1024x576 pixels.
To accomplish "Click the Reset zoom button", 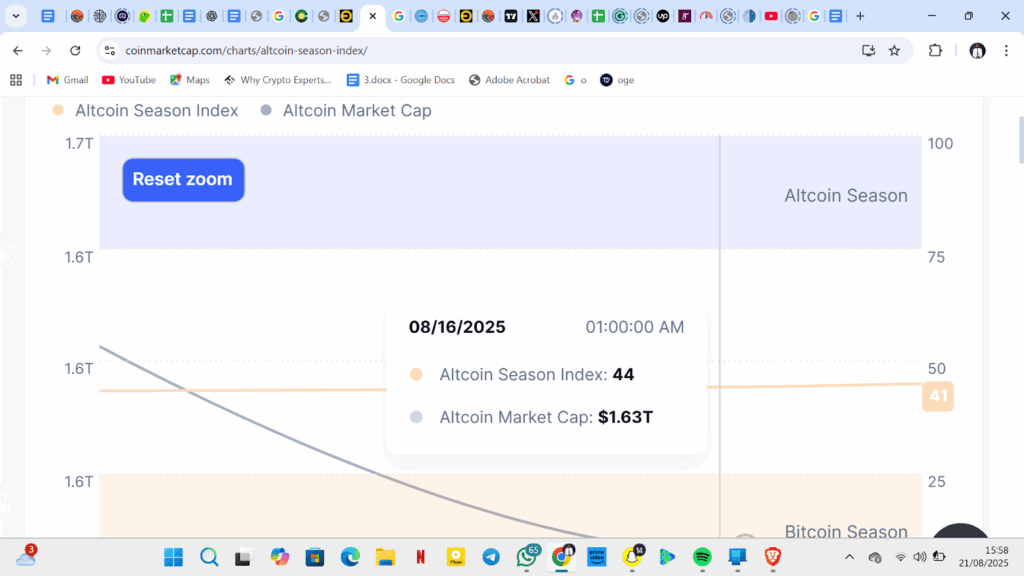I will [183, 180].
